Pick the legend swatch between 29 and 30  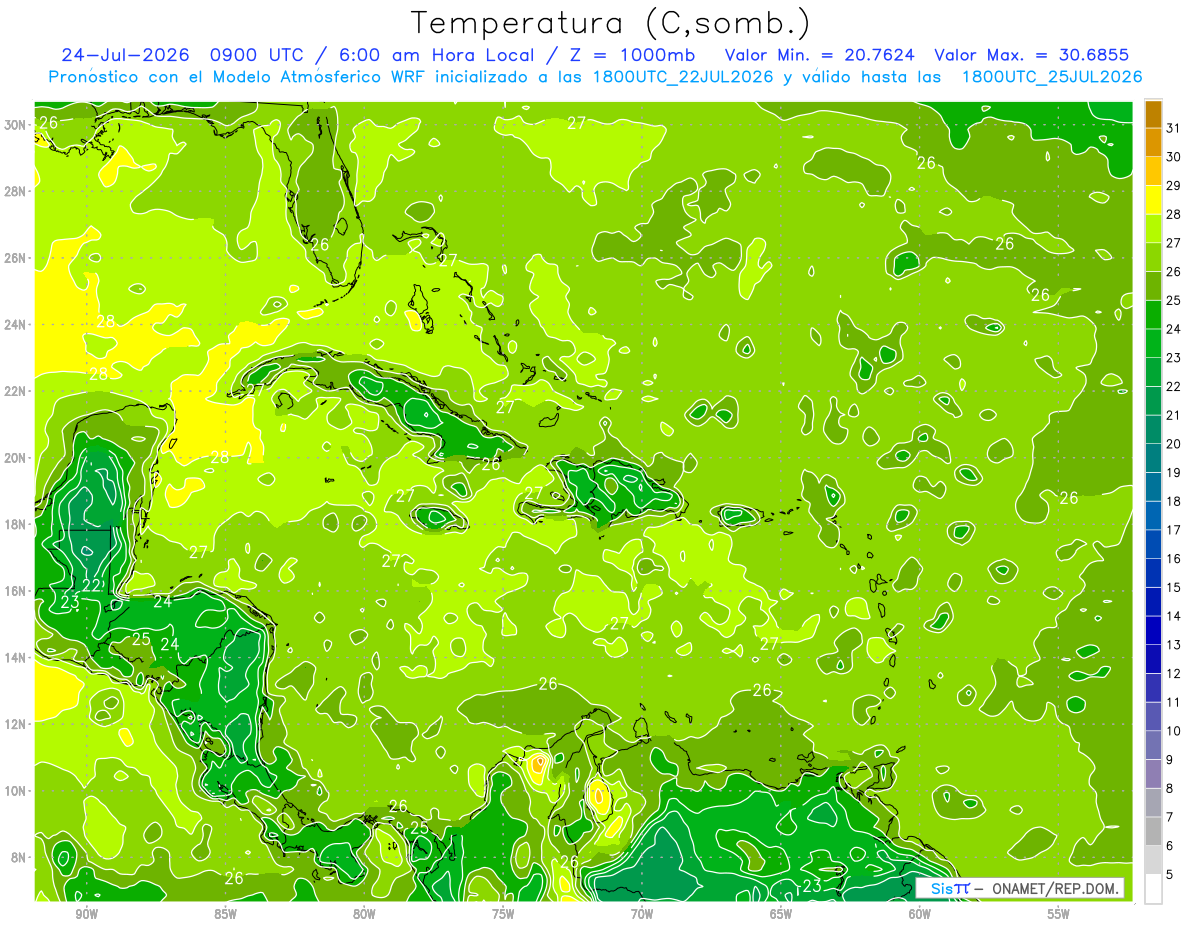(x=1153, y=171)
